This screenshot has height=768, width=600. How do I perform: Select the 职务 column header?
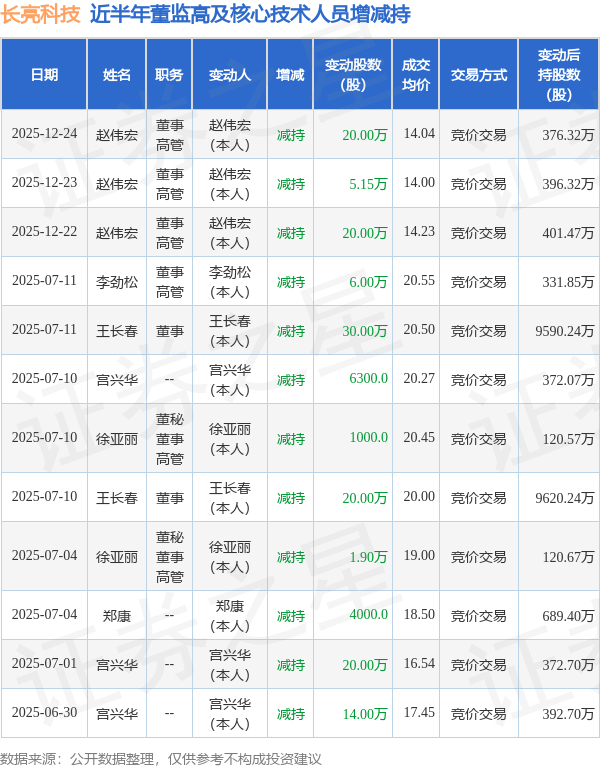point(169,74)
